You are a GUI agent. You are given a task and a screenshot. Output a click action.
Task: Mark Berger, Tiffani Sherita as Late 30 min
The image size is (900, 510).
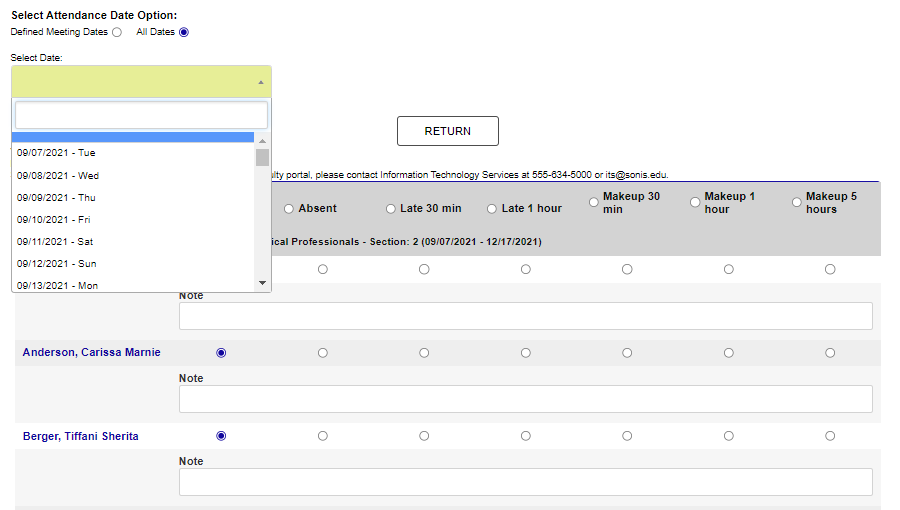click(x=424, y=436)
